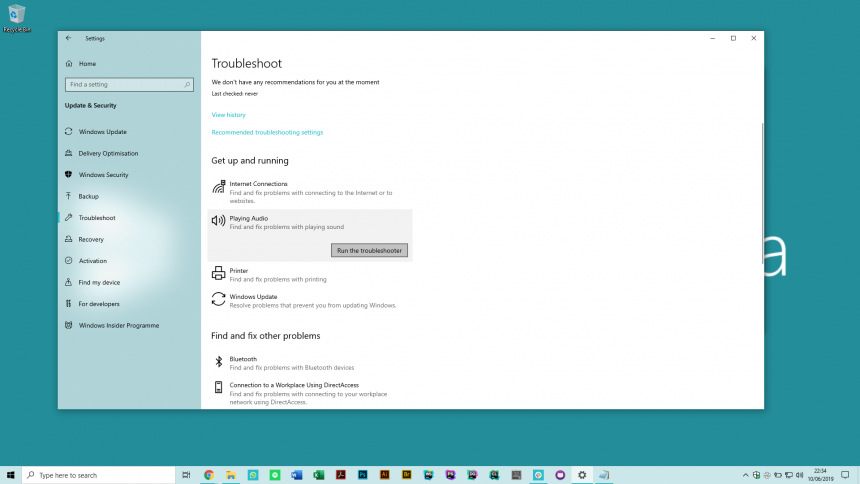Open Adobe Bridge from the taskbar
The width and height of the screenshot is (860, 484).
(x=406, y=475)
